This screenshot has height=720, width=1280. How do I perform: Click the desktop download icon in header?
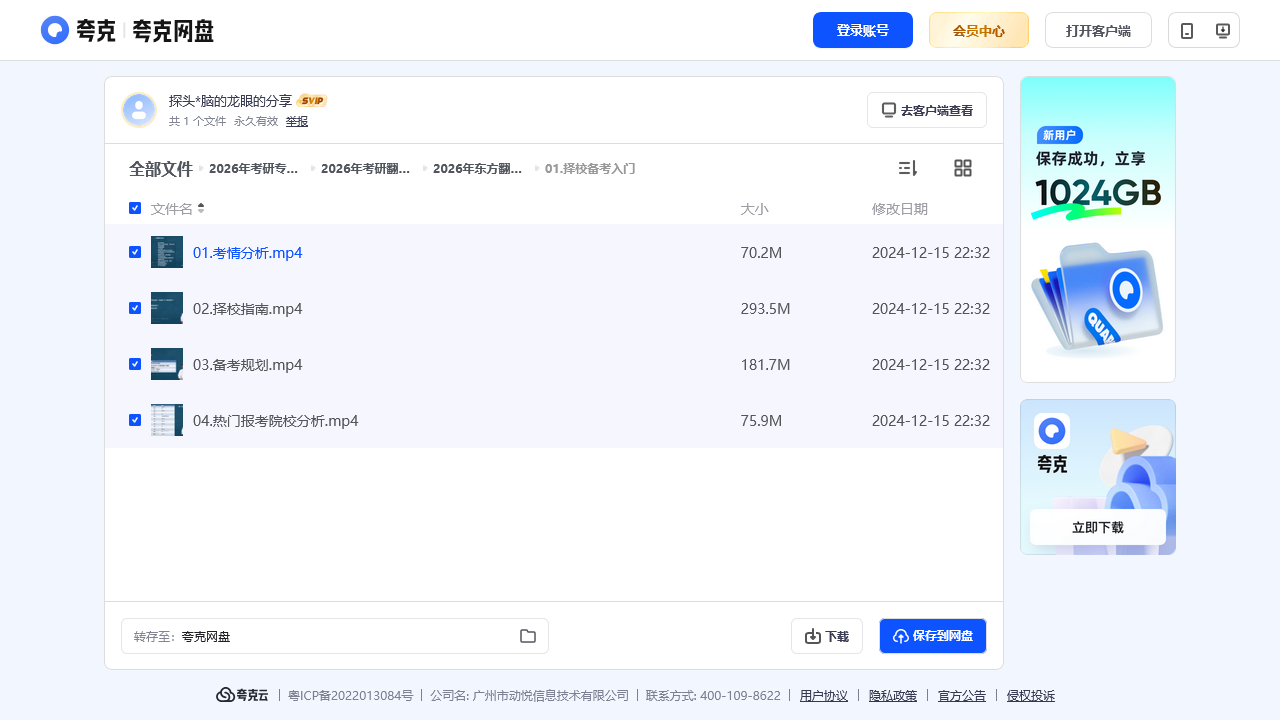pos(1222,30)
